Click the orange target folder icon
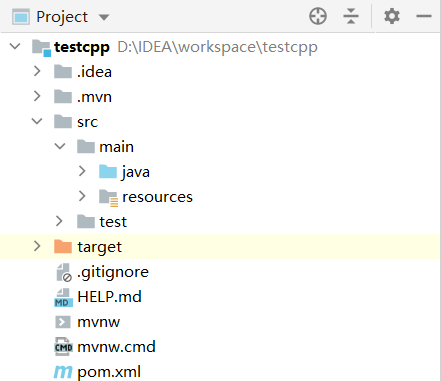Screen dimensions: 441x381 tap(63, 246)
